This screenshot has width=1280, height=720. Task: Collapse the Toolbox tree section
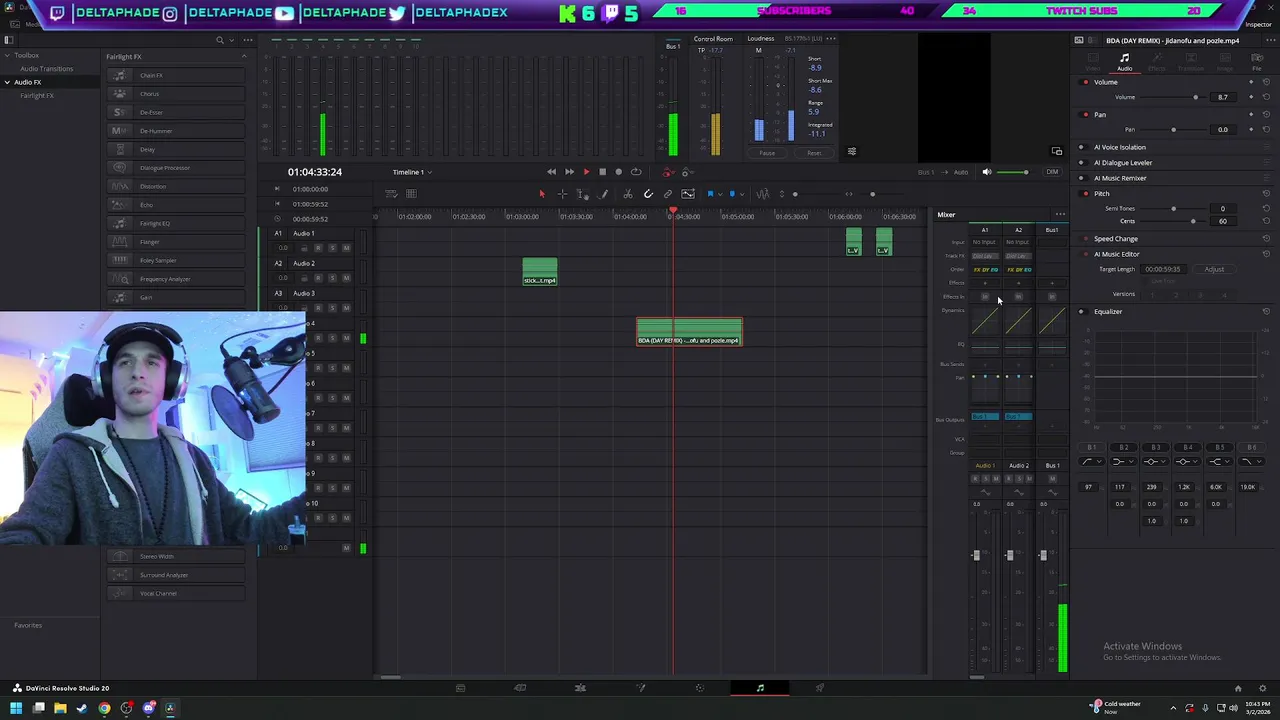tap(8, 55)
